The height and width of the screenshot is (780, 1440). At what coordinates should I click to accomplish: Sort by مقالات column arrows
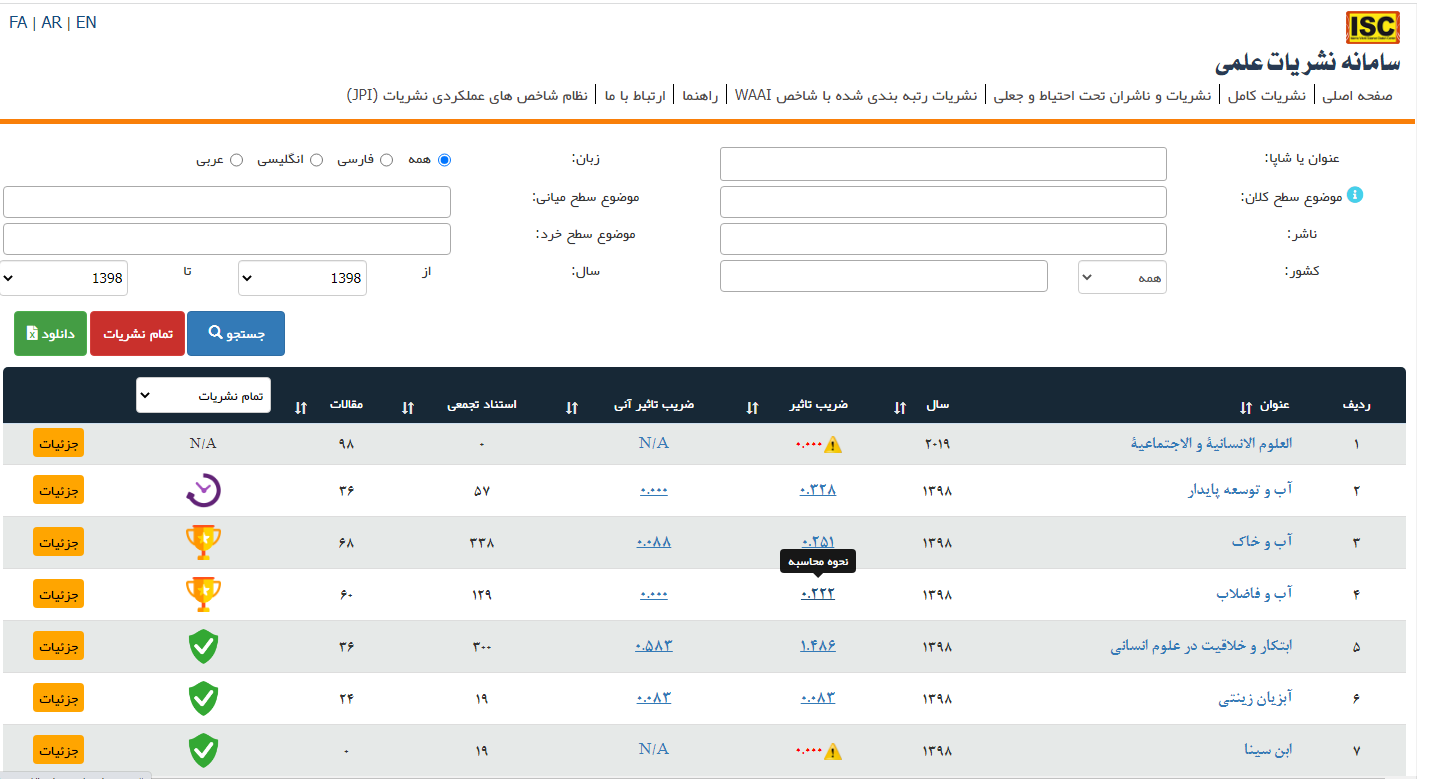coord(301,407)
